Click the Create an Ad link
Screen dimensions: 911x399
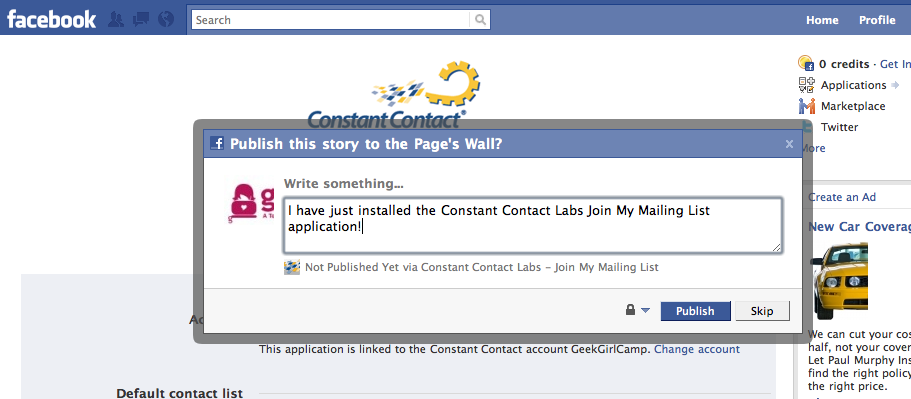pos(842,197)
